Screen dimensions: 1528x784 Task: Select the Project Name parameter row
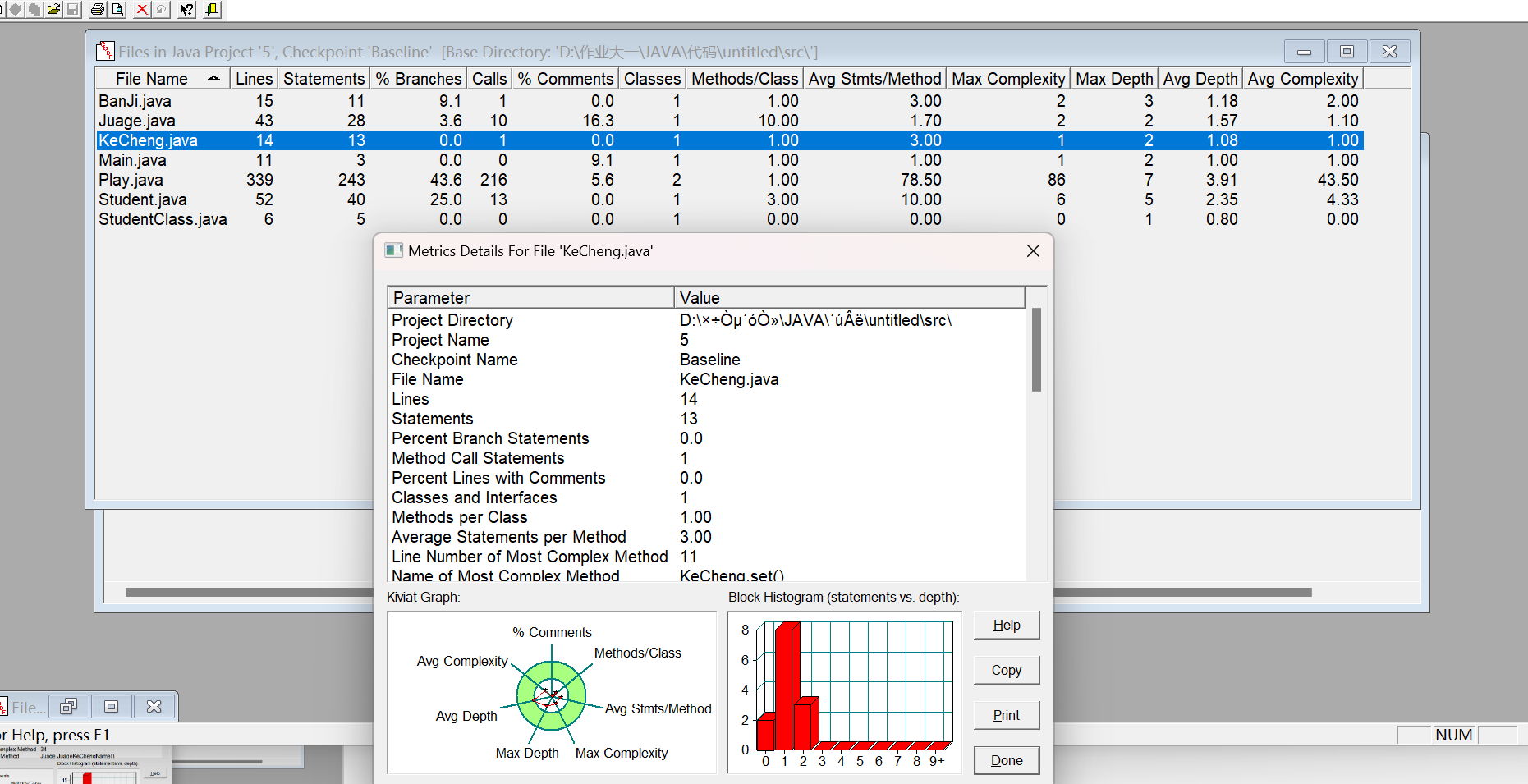click(707, 340)
